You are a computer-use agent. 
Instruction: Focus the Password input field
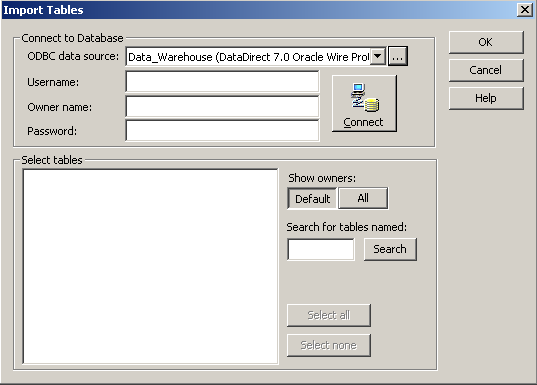222,131
